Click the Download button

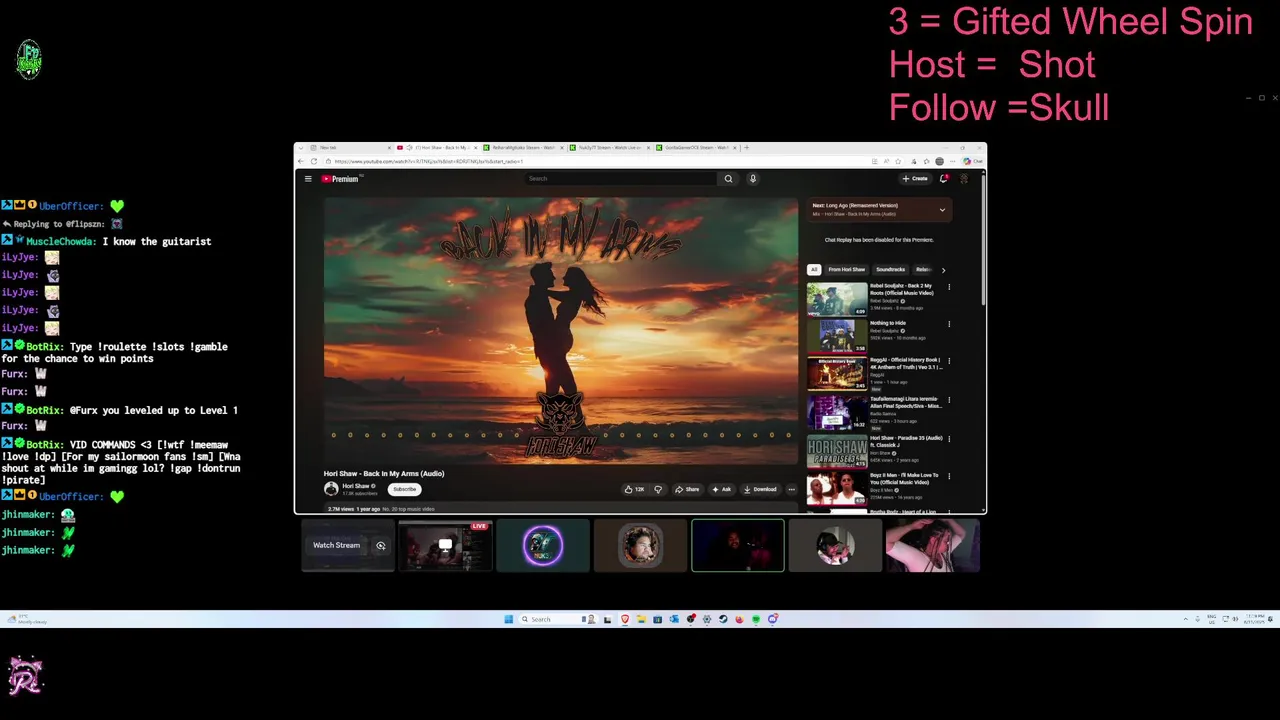tap(760, 489)
